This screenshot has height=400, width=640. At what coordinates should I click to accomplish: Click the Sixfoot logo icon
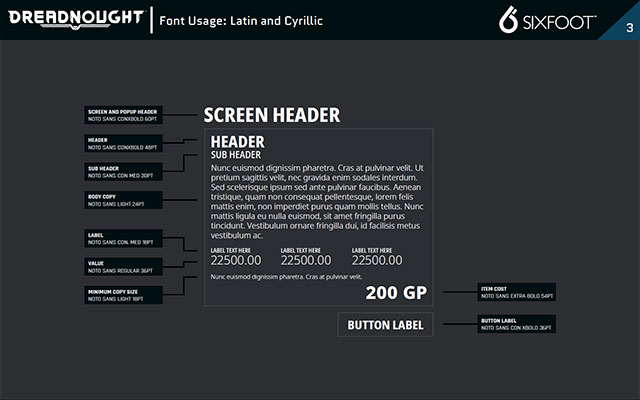coord(508,20)
